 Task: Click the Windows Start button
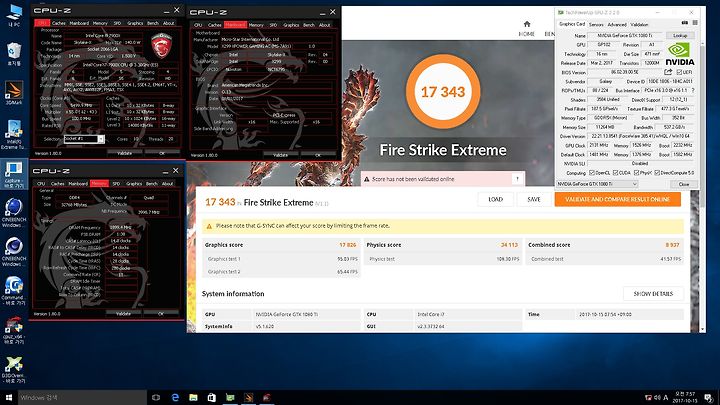click(x=9, y=397)
